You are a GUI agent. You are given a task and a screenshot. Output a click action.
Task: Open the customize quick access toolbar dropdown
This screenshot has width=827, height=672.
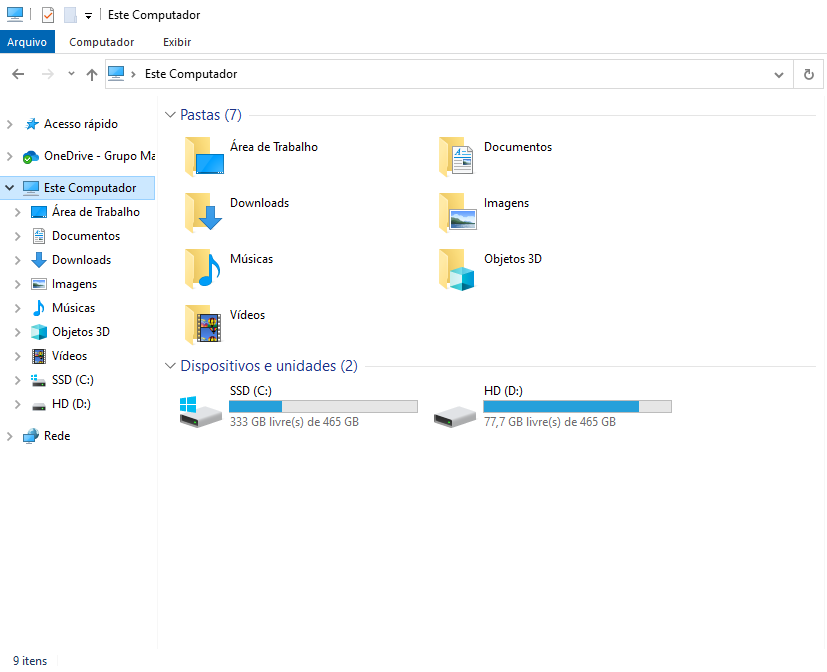(89, 16)
